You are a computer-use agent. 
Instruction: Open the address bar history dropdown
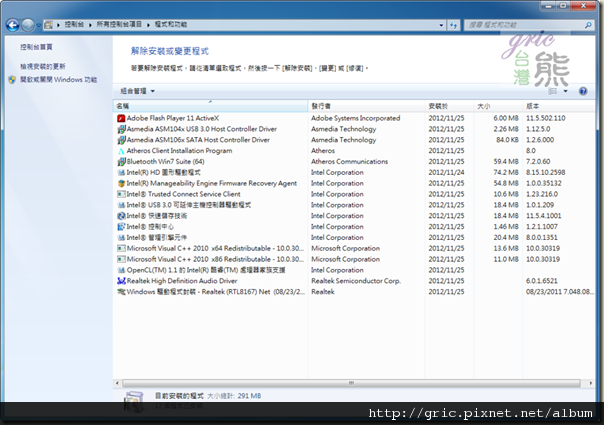(441, 25)
